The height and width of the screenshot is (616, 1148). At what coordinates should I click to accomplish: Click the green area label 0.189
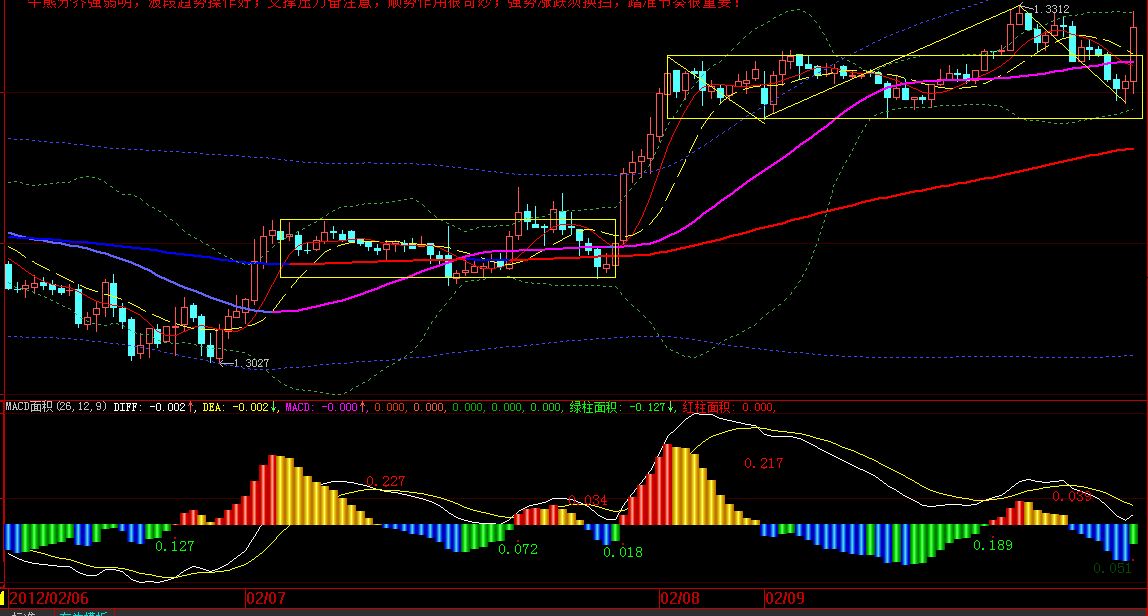[x=993, y=545]
